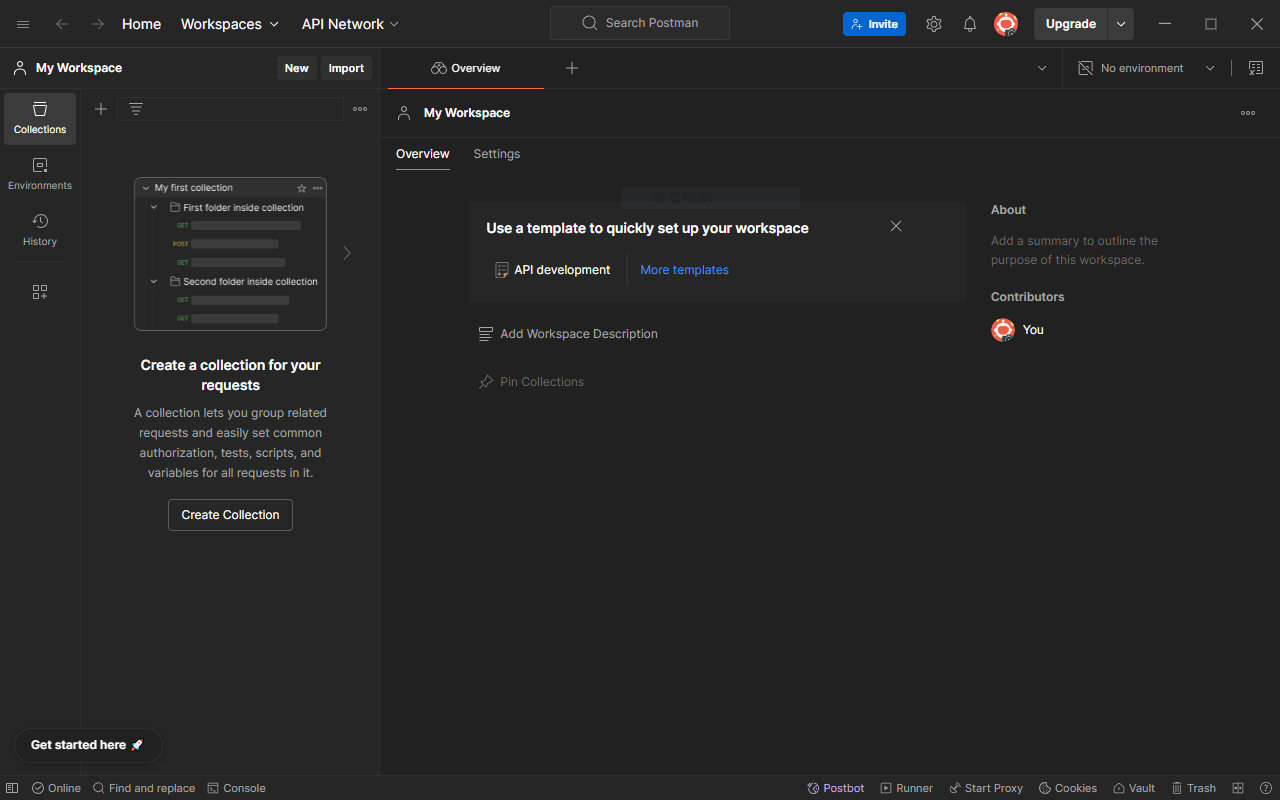Open the hamburger main menu

coord(23,24)
